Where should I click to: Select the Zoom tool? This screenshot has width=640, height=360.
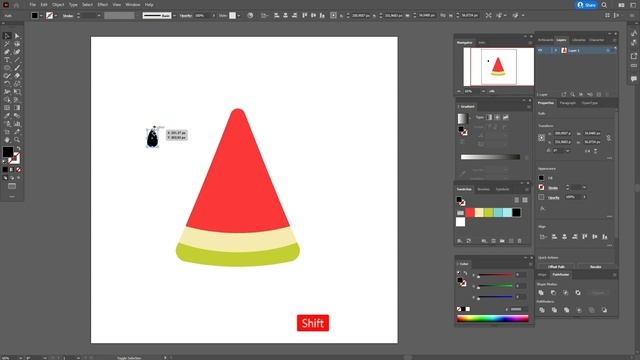click(x=17, y=140)
